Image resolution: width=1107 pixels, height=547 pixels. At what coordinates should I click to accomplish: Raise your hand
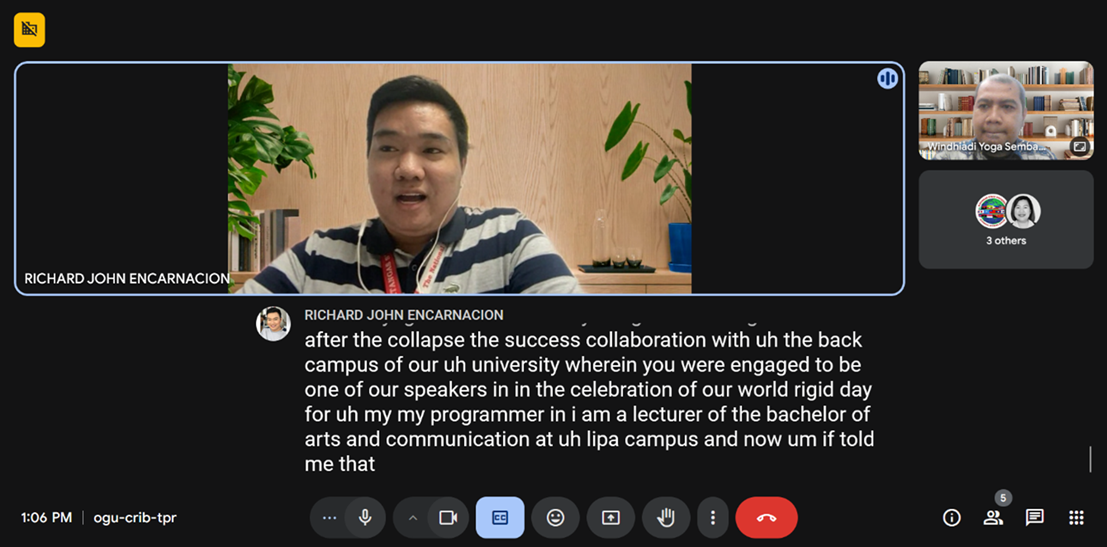coord(666,518)
